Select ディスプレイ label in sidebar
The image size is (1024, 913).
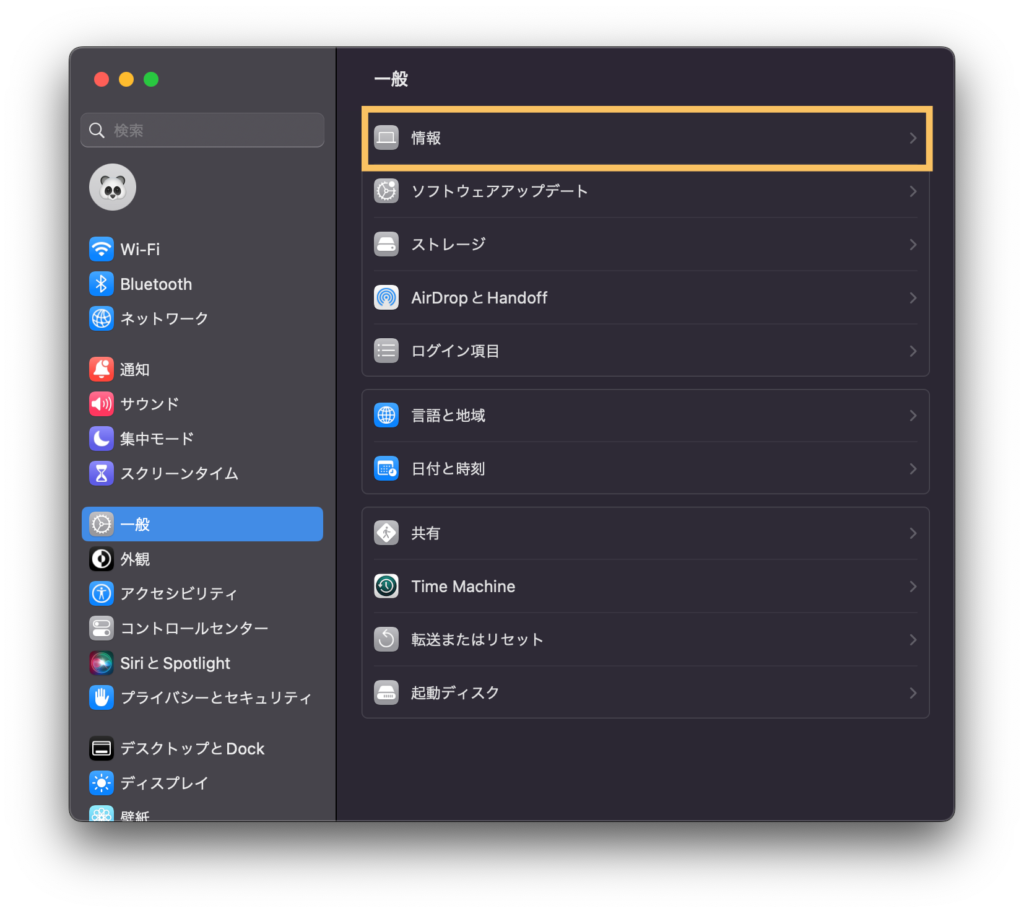[x=164, y=783]
